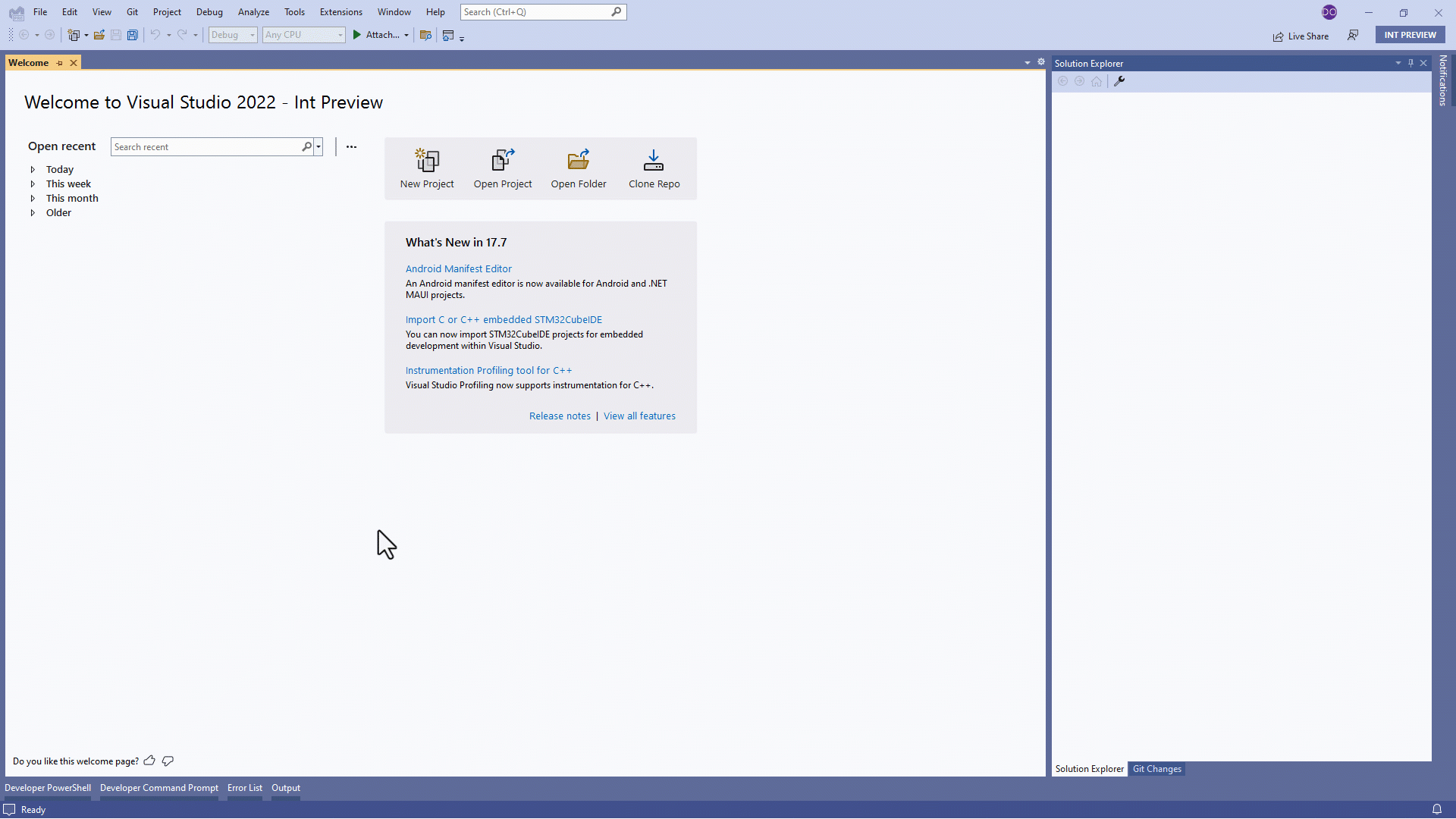The height and width of the screenshot is (819, 1456).
Task: Expand the This month group
Action: click(33, 198)
